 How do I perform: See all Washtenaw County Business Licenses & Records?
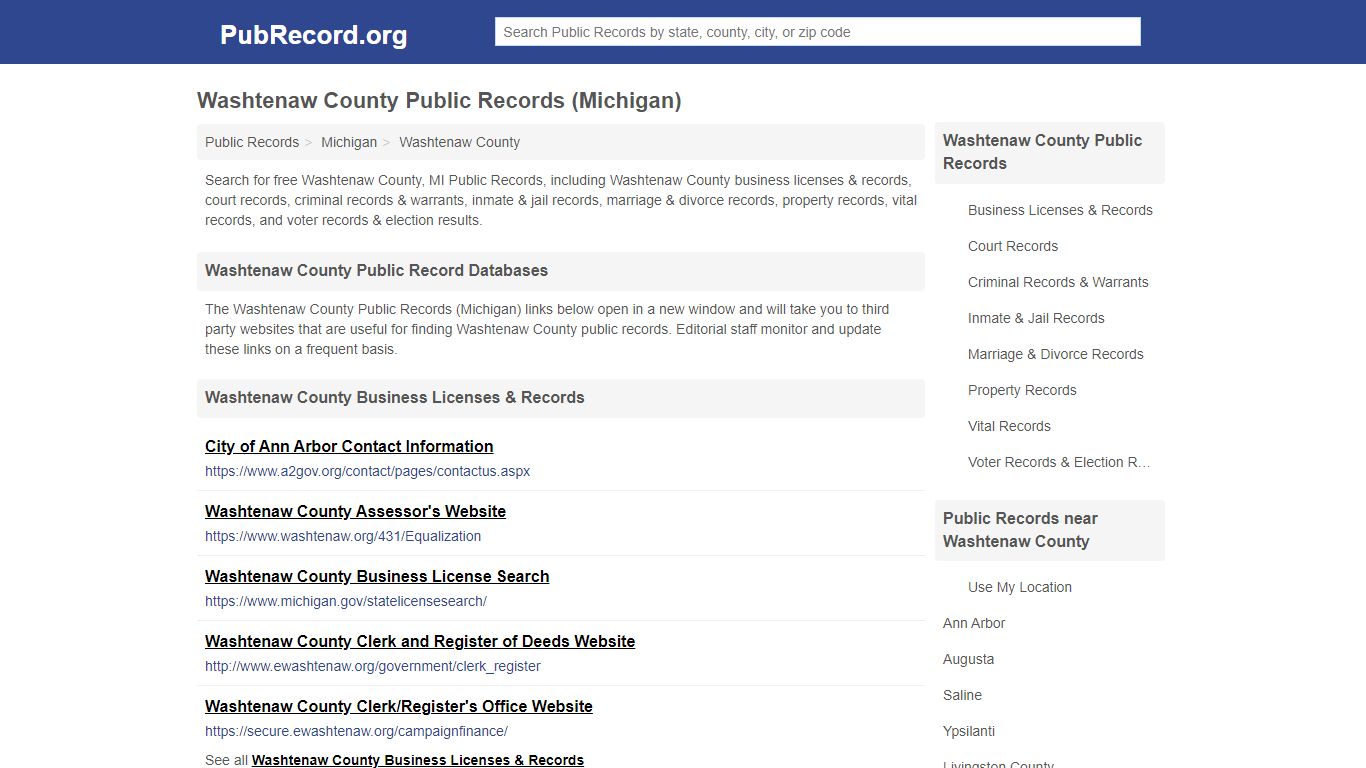(418, 760)
